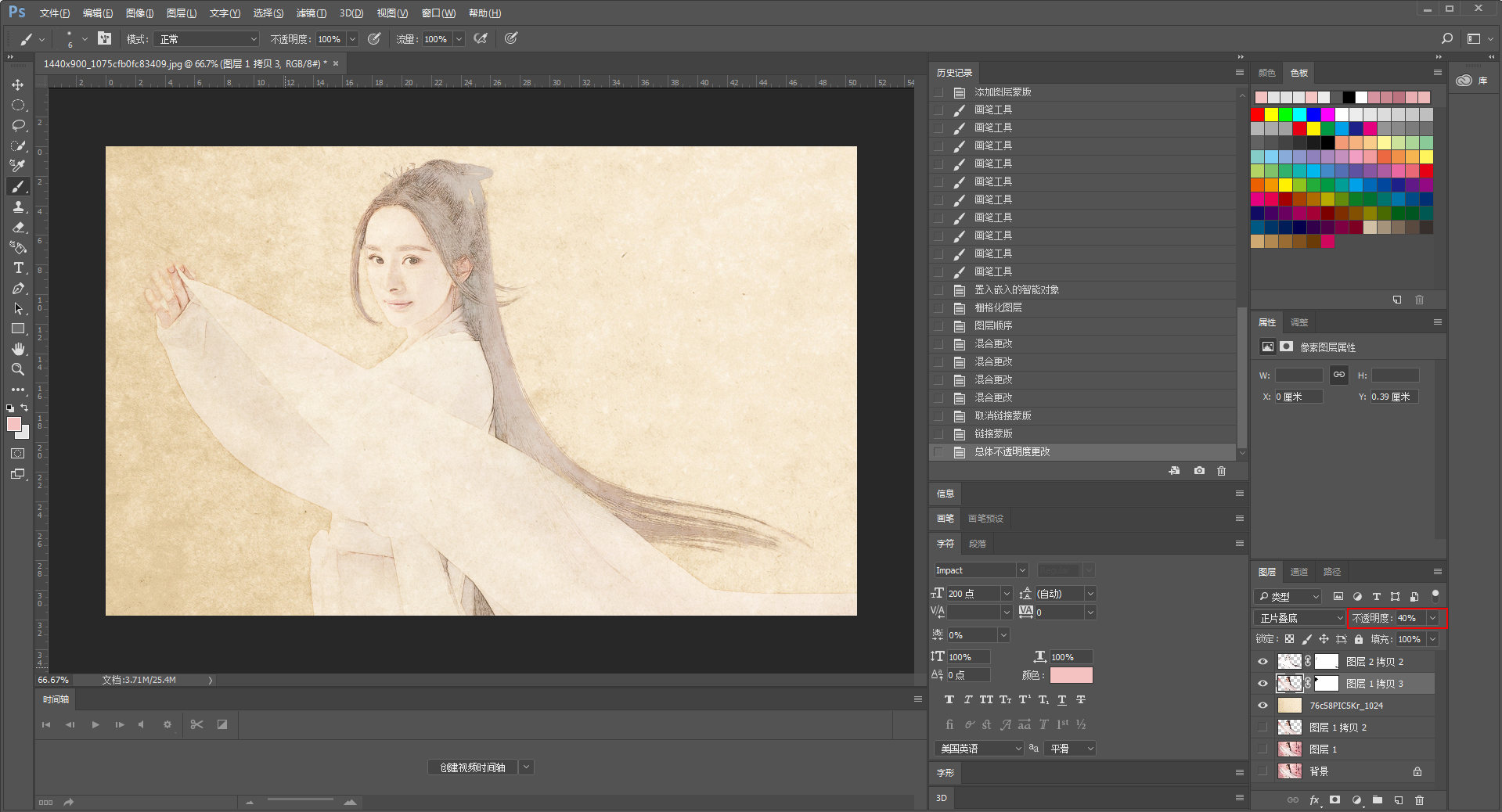
Task: Show the 图层 1 拷贝 2 layer
Action: [x=1262, y=728]
